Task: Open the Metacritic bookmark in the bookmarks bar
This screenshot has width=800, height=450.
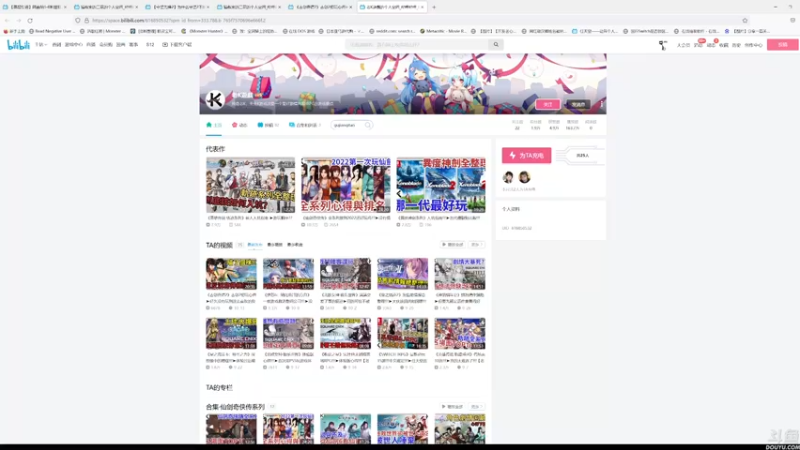Action: (x=443, y=31)
